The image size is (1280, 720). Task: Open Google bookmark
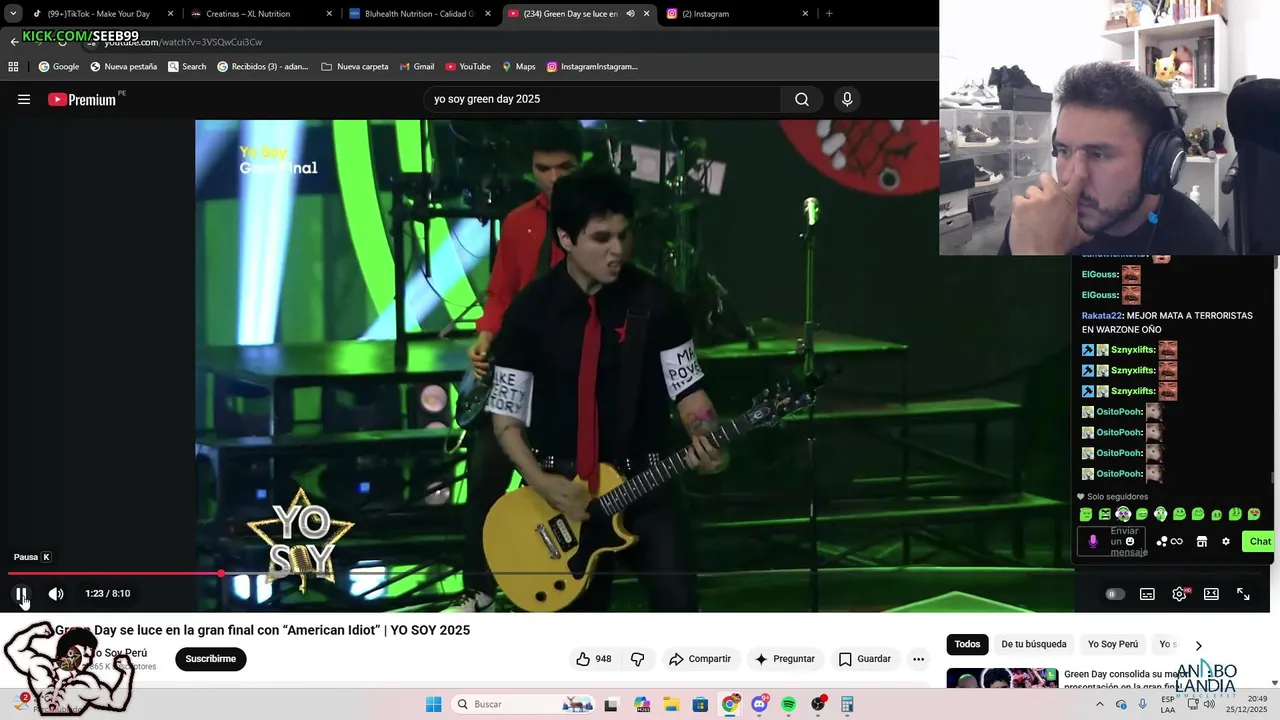pos(58,67)
